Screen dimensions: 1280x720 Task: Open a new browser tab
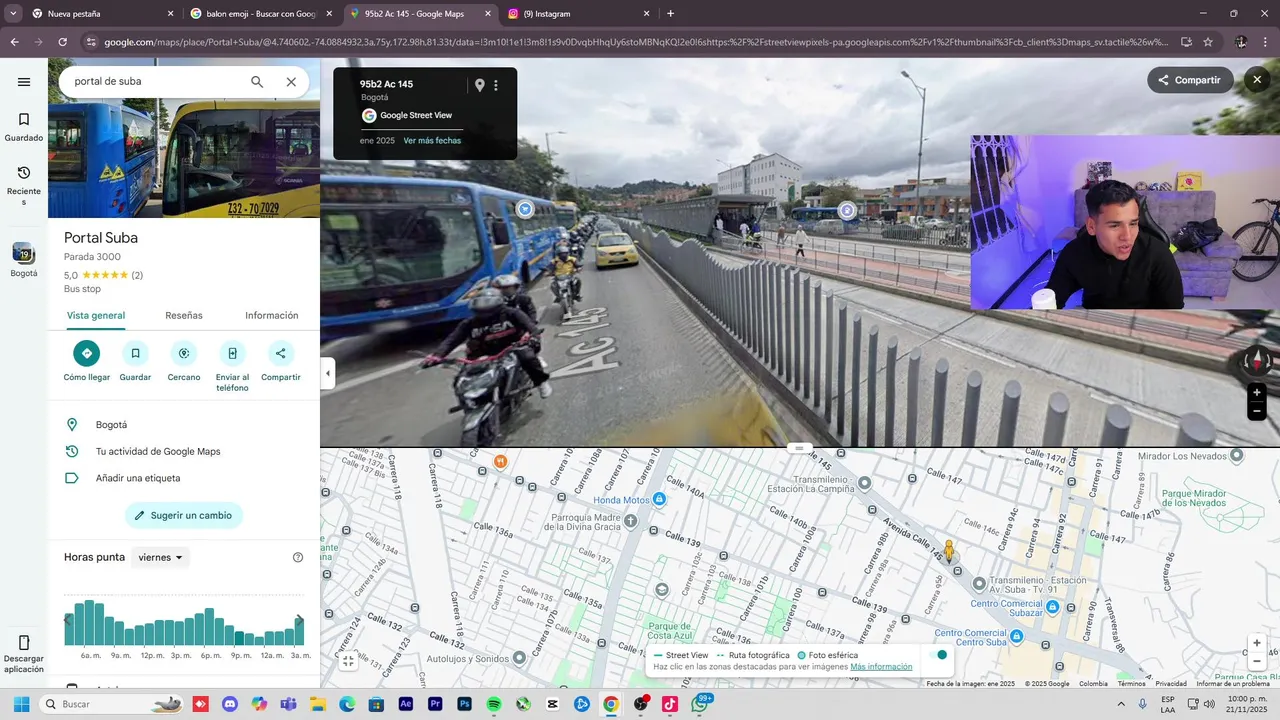[x=670, y=14]
